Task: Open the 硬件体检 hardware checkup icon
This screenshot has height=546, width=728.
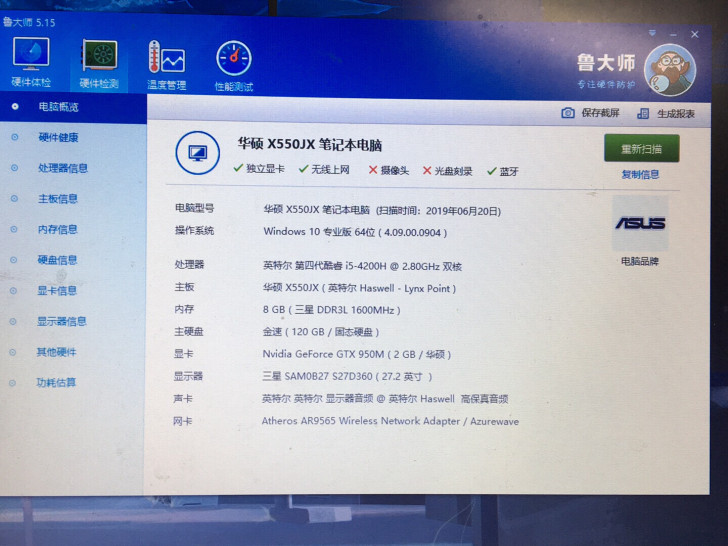Action: [x=31, y=63]
